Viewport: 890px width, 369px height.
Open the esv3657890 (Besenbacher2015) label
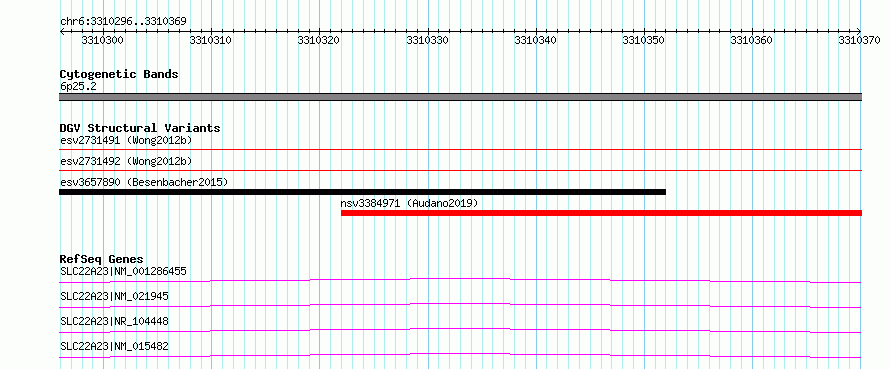point(144,182)
